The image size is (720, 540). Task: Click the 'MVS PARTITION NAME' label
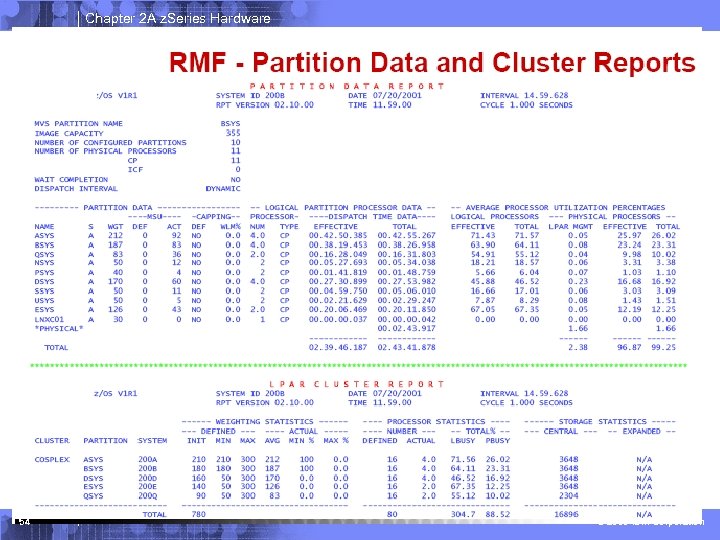pyautogui.click(x=79, y=124)
